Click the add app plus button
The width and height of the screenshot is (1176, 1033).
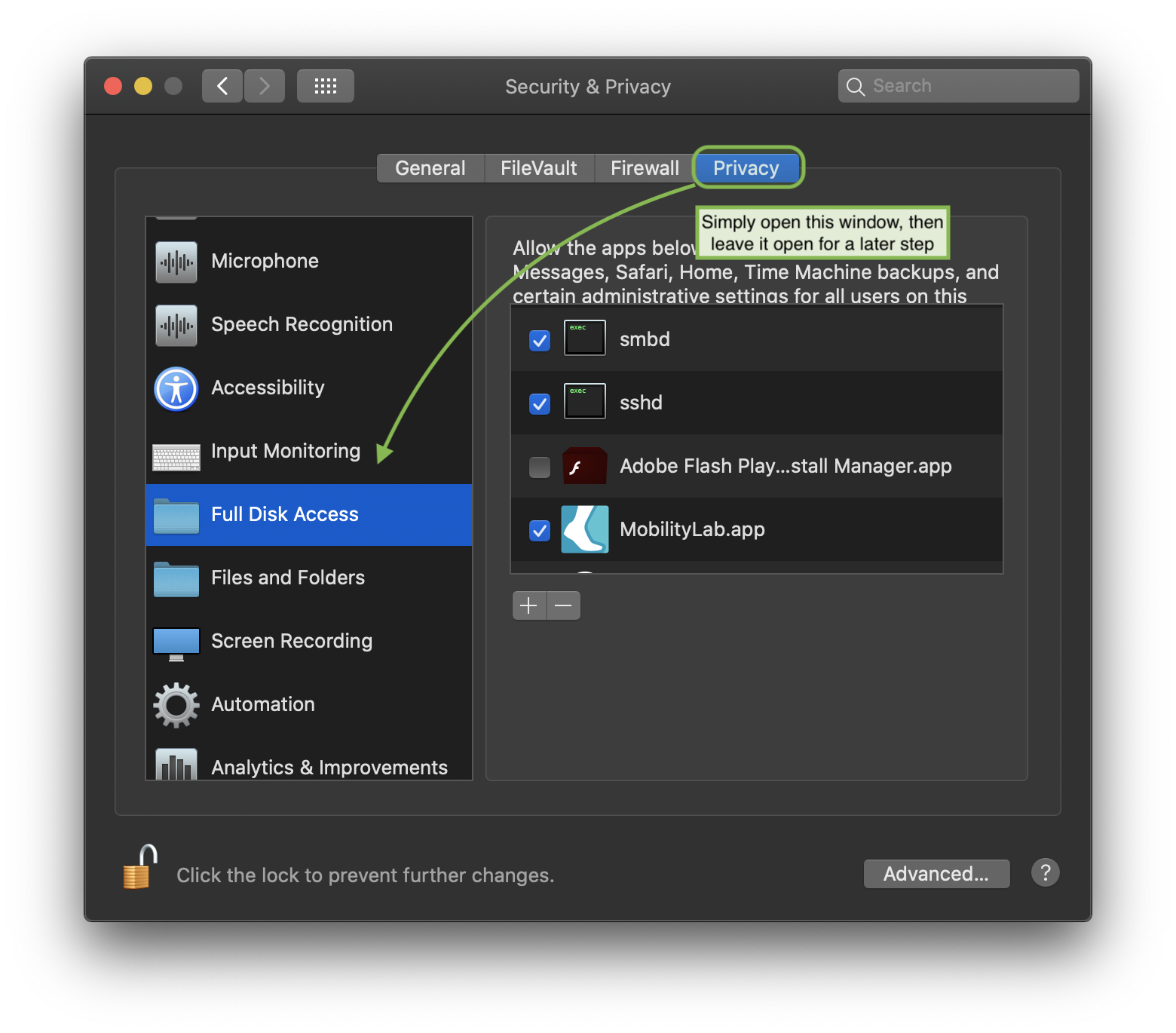pyautogui.click(x=529, y=605)
